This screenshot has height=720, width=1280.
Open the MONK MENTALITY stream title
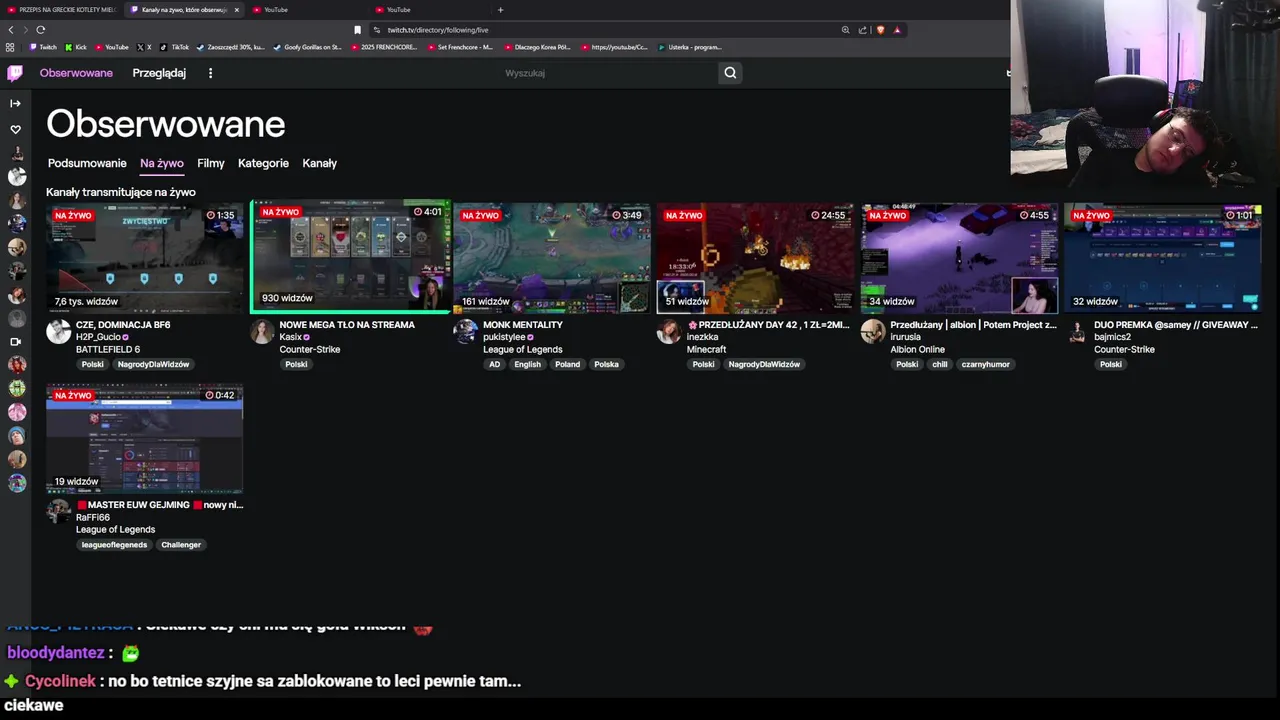pos(523,325)
